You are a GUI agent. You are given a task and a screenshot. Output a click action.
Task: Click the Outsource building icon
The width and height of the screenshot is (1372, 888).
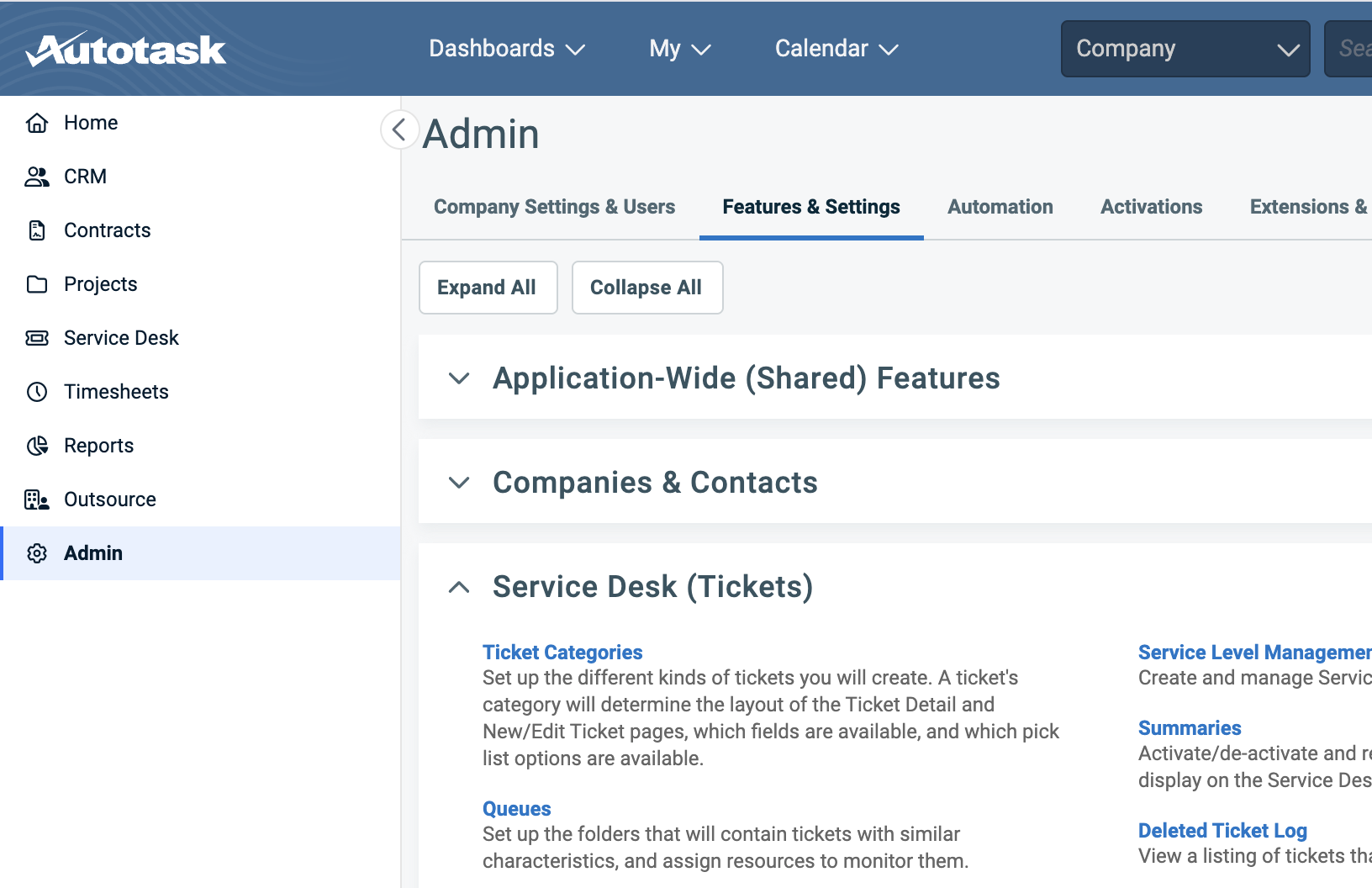[x=37, y=499]
